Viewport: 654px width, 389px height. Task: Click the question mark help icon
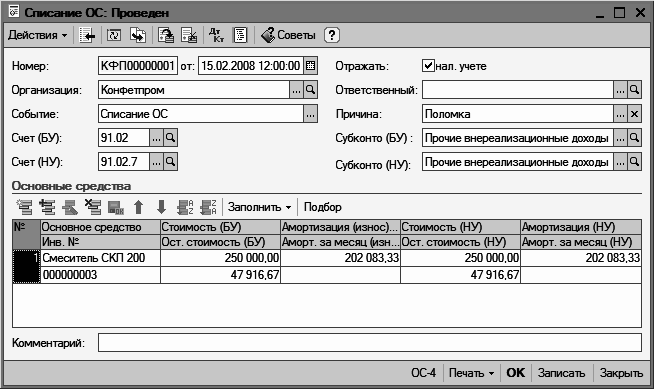[x=332, y=35]
